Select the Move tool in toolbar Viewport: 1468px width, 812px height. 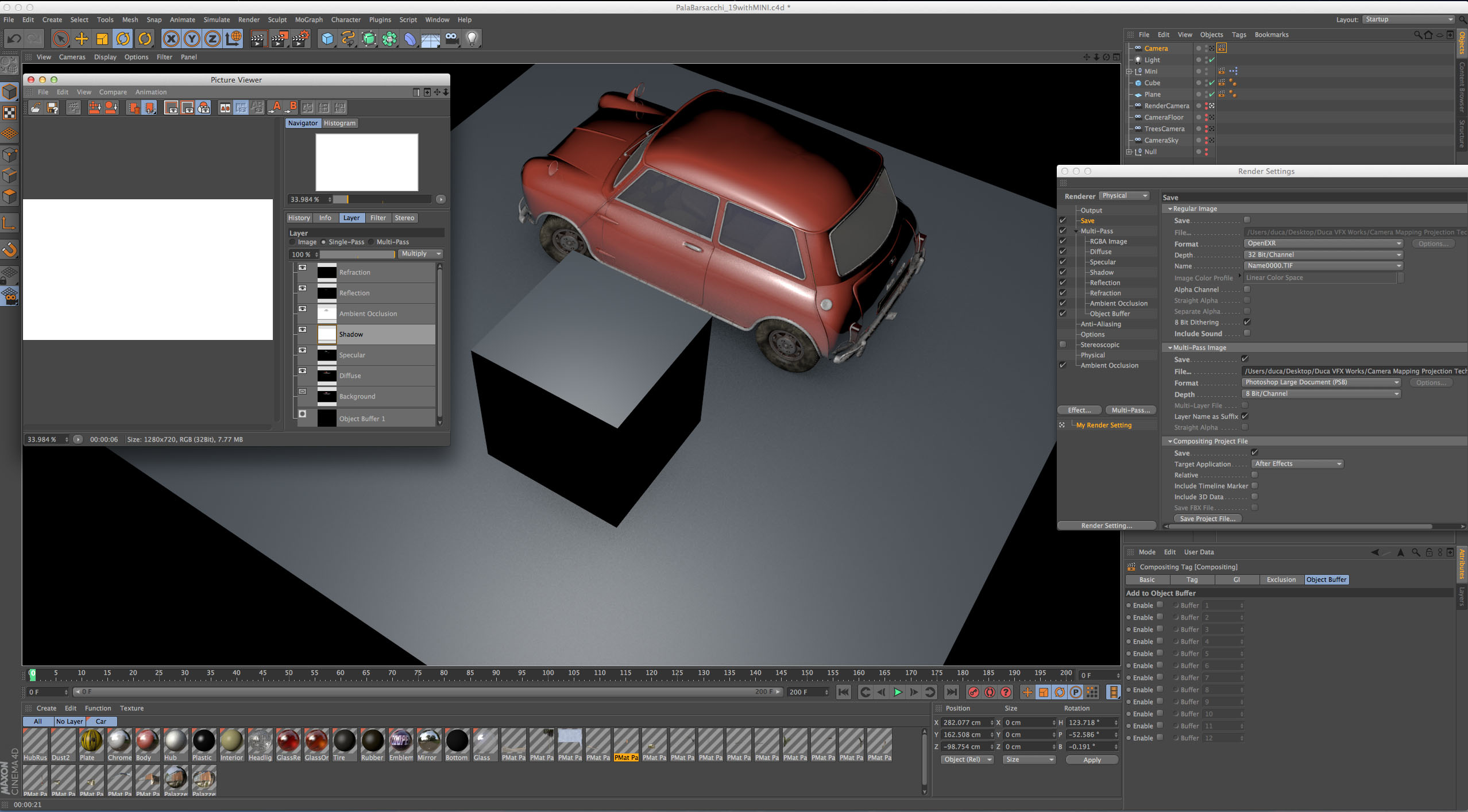tap(82, 39)
